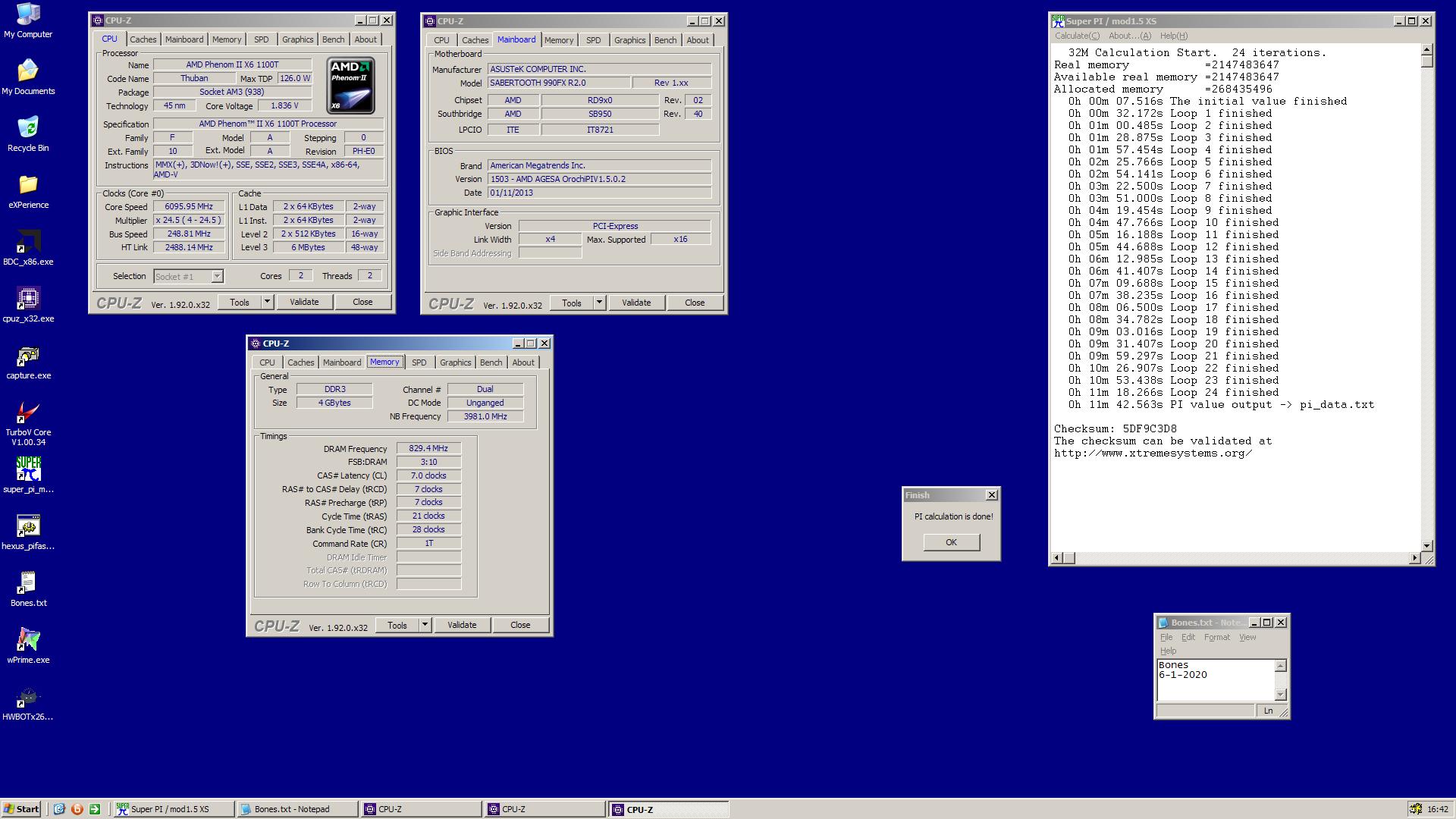Viewport: 1456px width, 819px height.
Task: Click green arrow quick launch icon
Action: coord(95,809)
